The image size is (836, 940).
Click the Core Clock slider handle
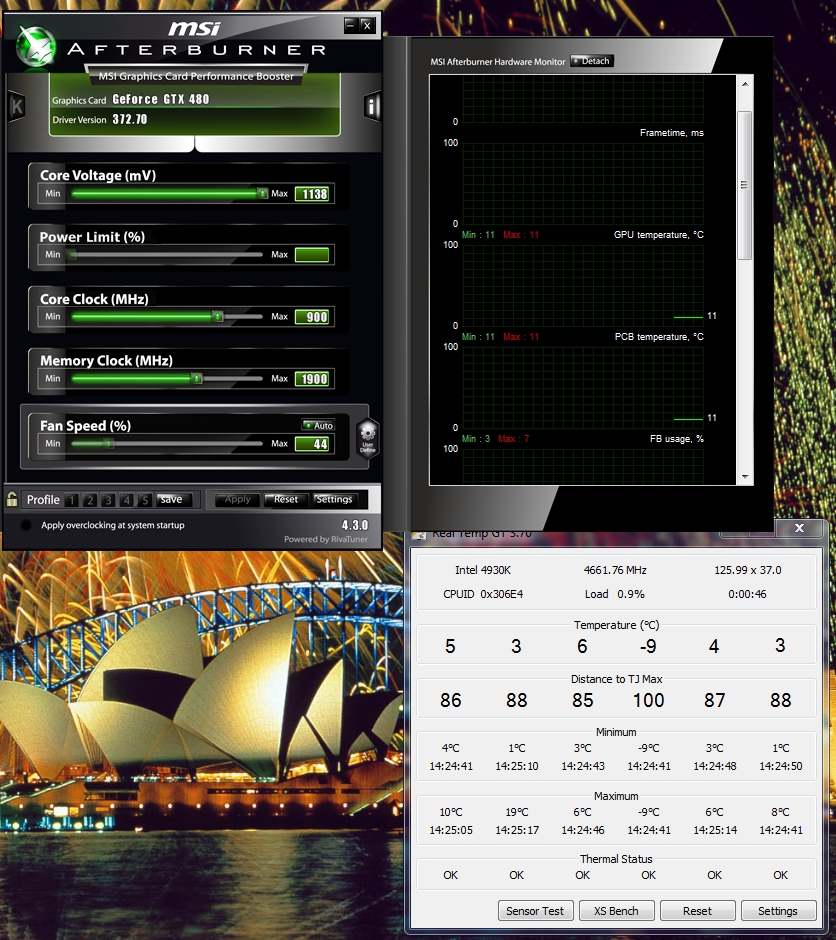tap(218, 316)
